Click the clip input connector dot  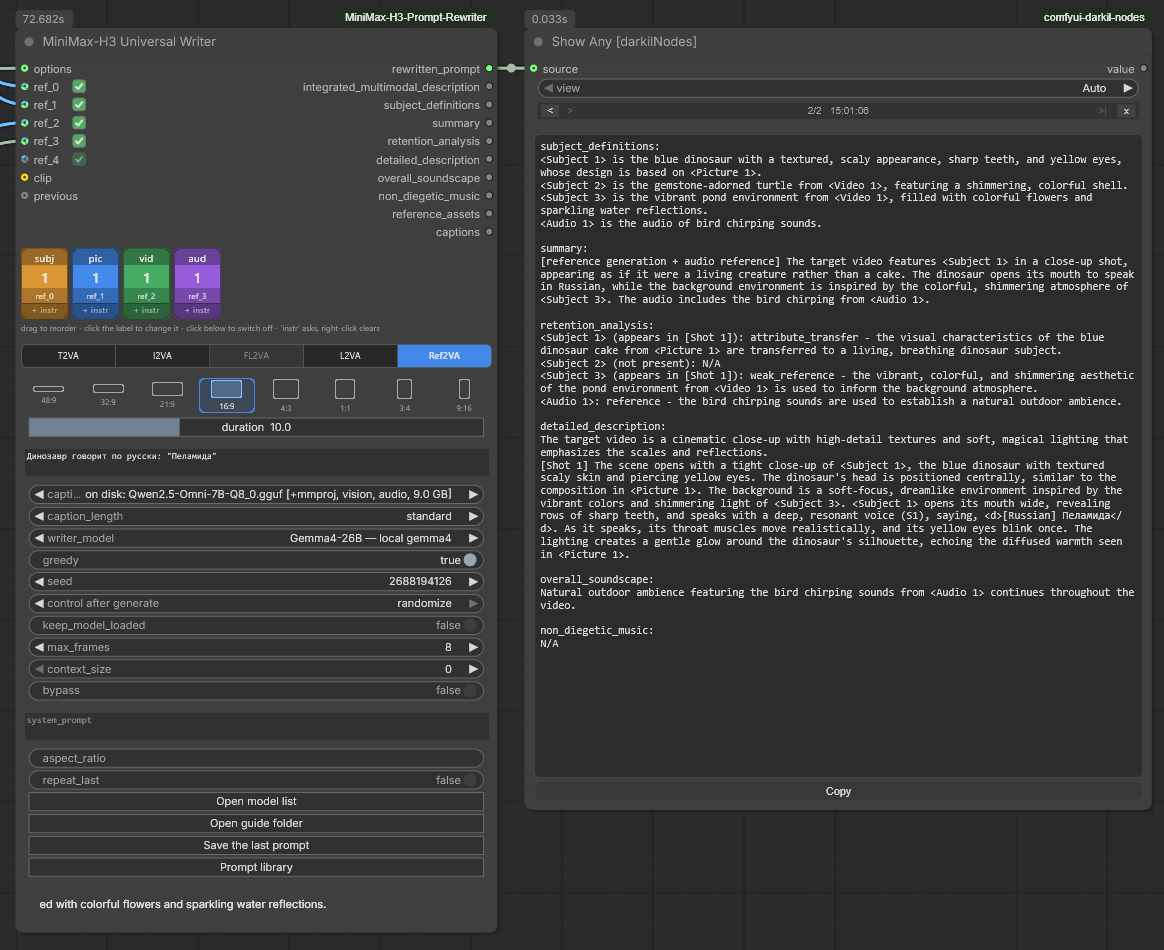[x=24, y=177]
